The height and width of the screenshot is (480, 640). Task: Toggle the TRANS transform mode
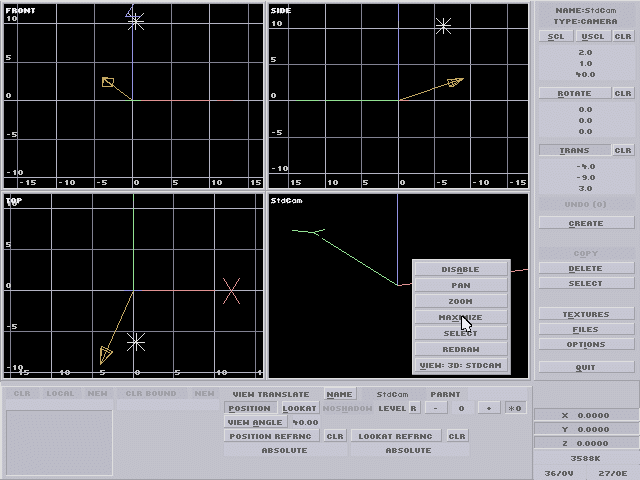point(574,151)
